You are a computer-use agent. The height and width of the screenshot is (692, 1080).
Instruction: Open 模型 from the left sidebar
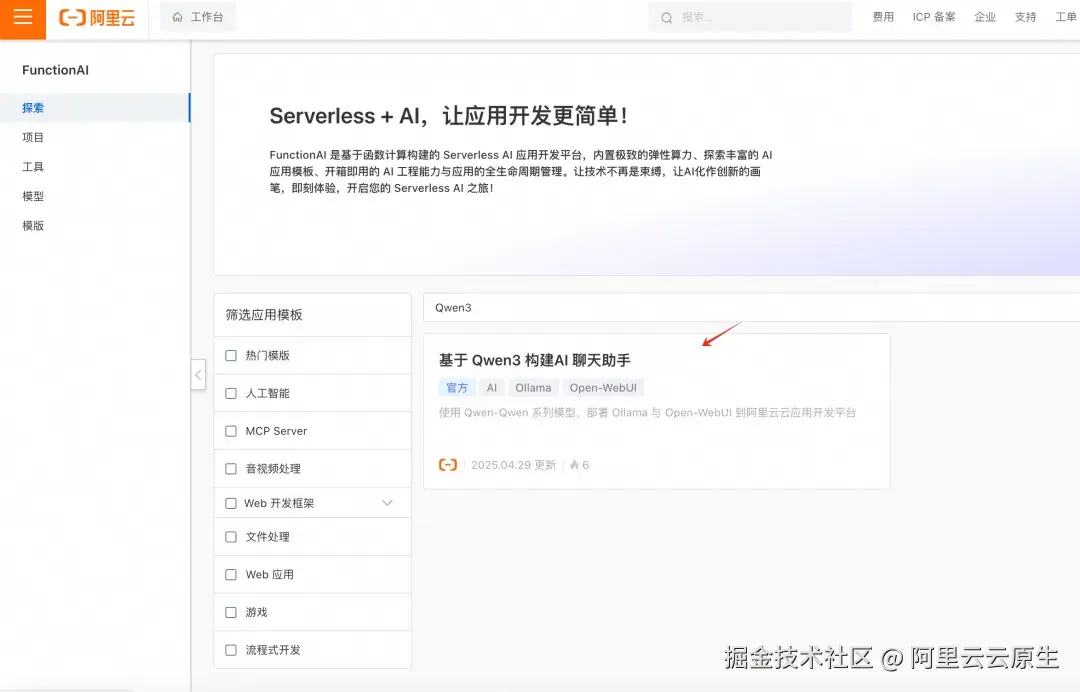pos(32,196)
